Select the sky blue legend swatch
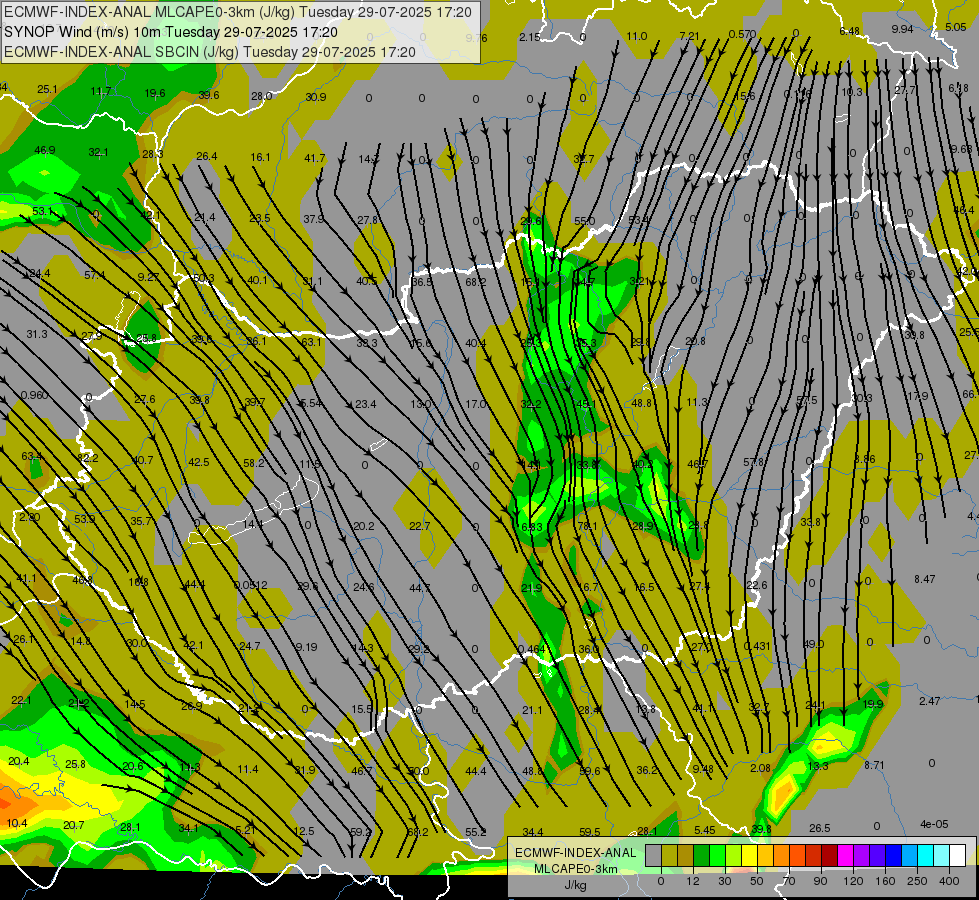The width and height of the screenshot is (979, 900). click(x=909, y=855)
